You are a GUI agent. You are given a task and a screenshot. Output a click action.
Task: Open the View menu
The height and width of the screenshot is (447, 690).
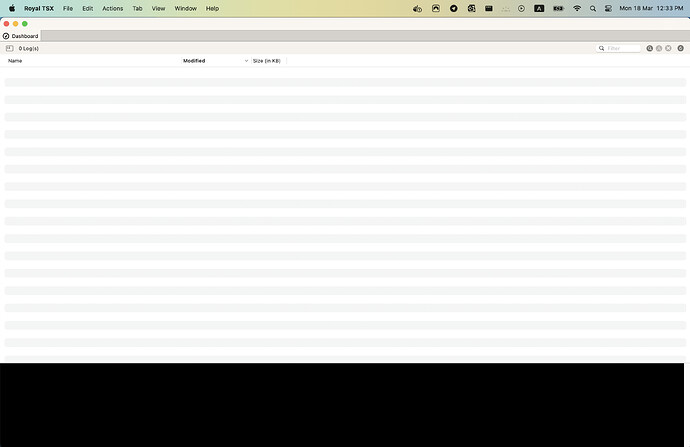click(158, 8)
